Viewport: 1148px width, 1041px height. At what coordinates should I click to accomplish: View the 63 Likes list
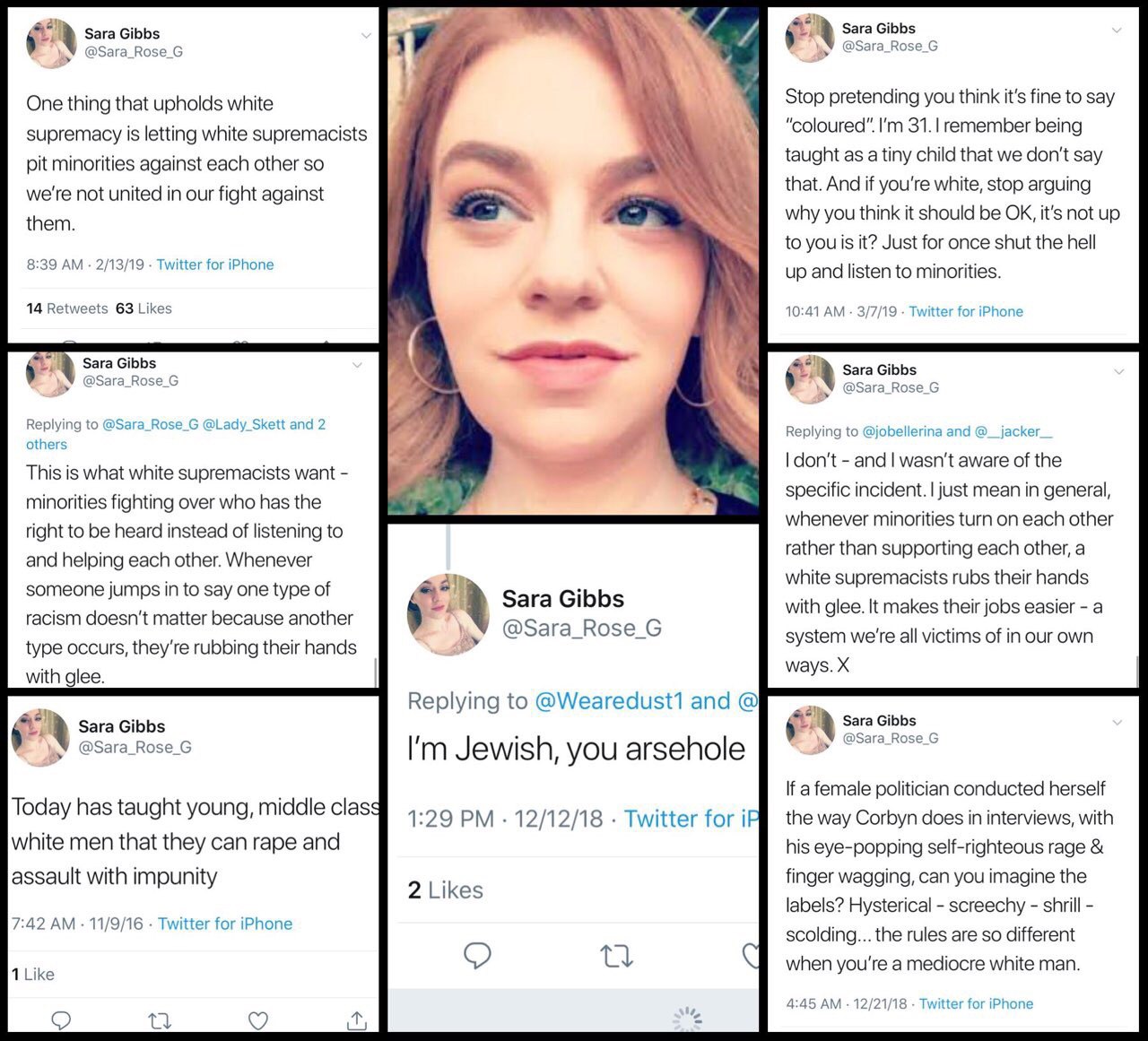tap(143, 308)
